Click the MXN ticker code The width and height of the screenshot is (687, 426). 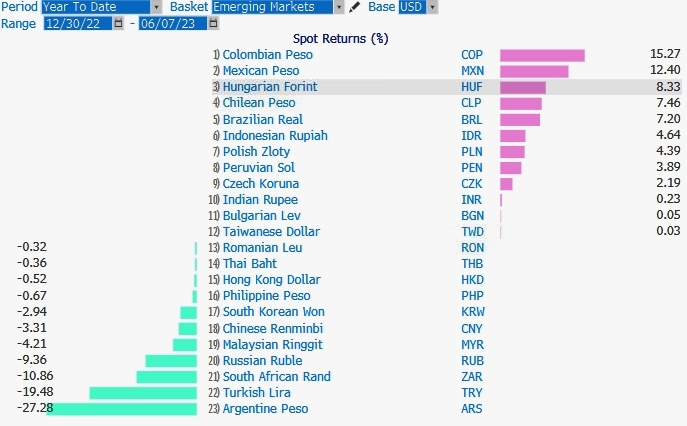click(472, 71)
